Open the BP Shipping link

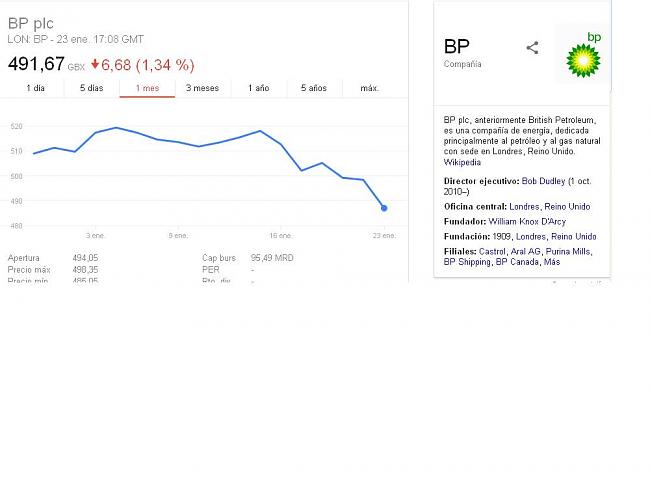click(x=467, y=262)
